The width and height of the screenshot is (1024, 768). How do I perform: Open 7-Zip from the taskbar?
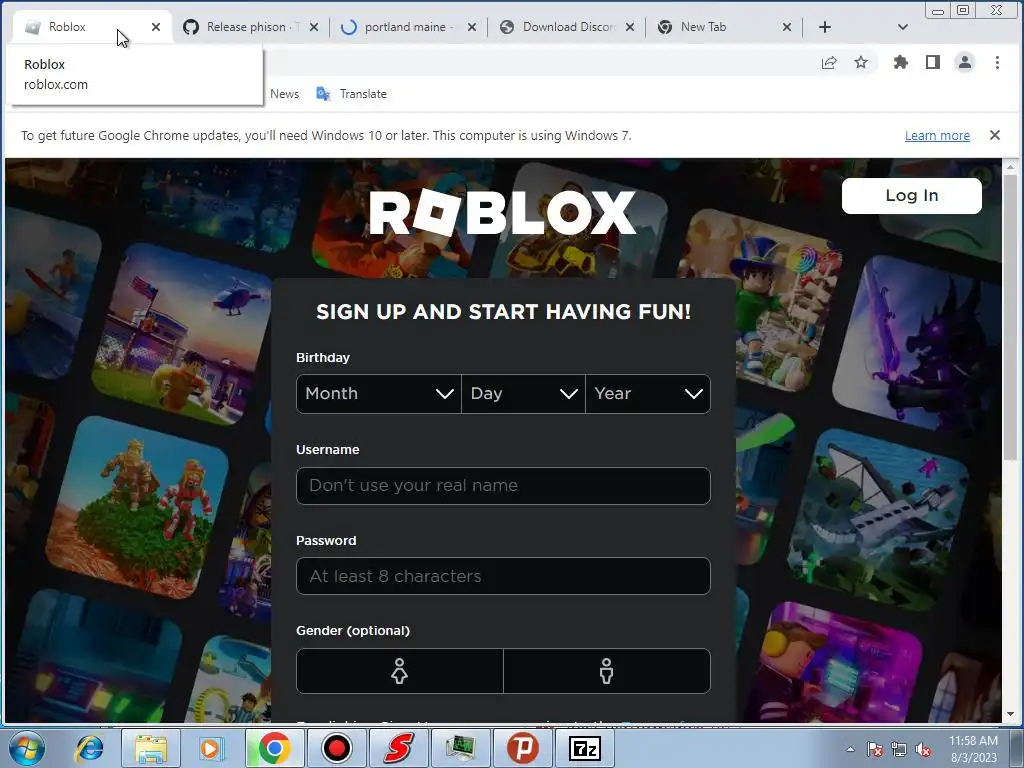click(584, 748)
